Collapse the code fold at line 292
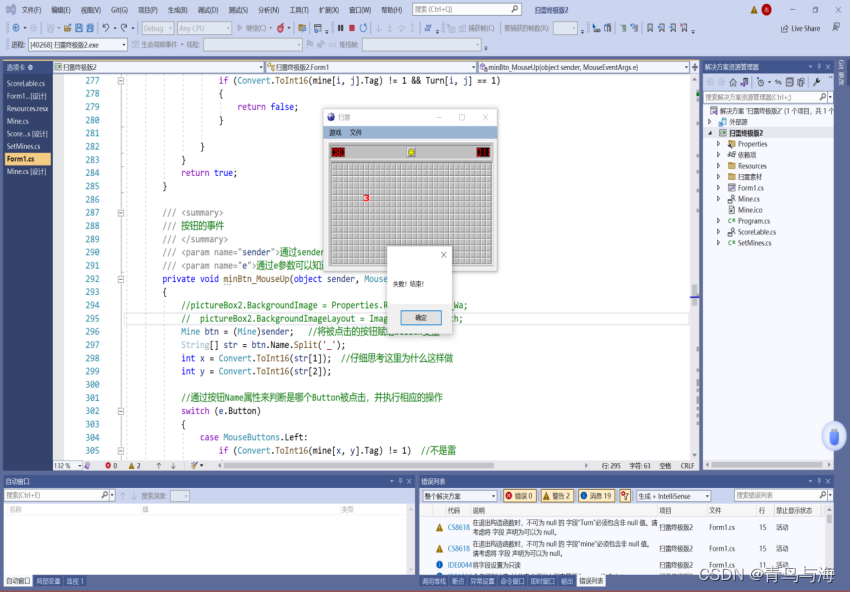 tap(120, 279)
